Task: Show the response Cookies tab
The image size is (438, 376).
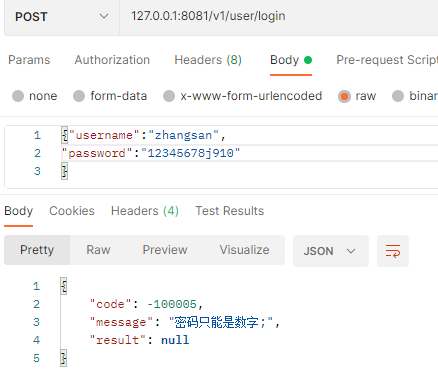Action: click(x=72, y=211)
